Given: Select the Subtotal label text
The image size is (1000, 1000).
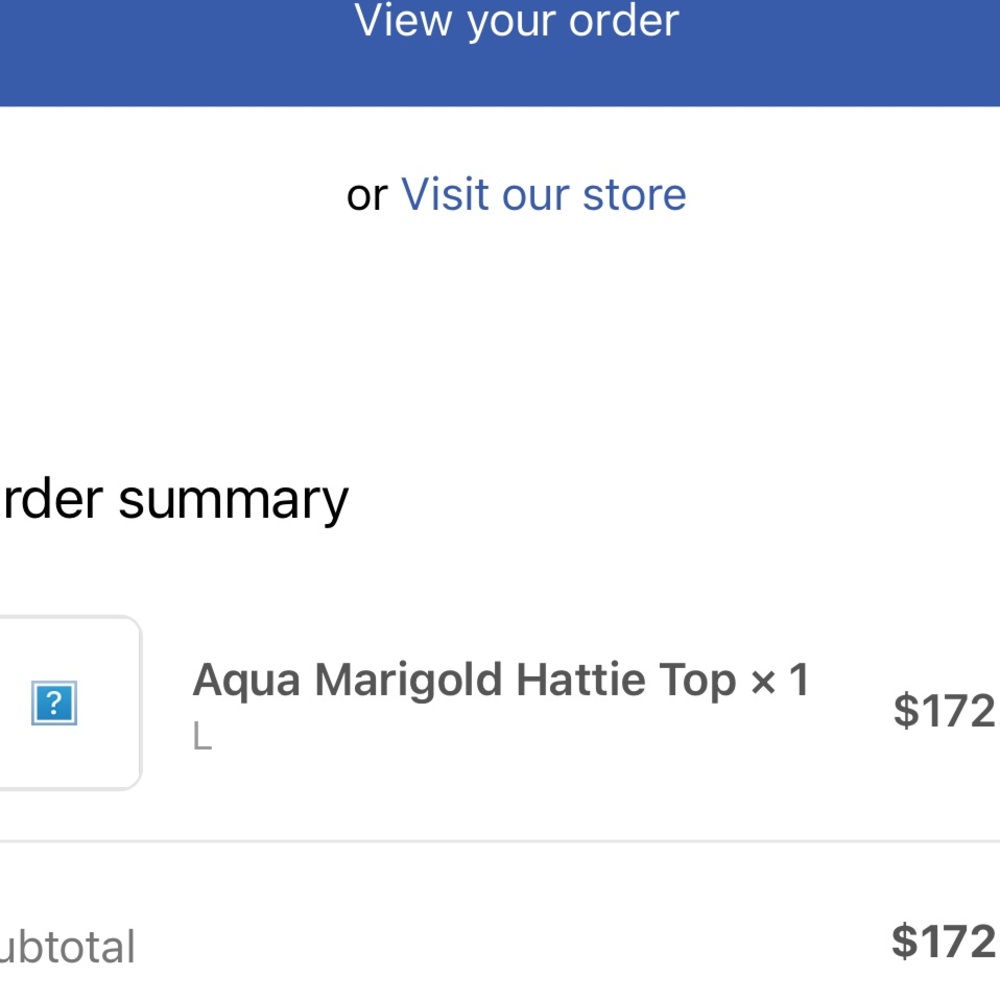Looking at the screenshot, I should (67, 947).
